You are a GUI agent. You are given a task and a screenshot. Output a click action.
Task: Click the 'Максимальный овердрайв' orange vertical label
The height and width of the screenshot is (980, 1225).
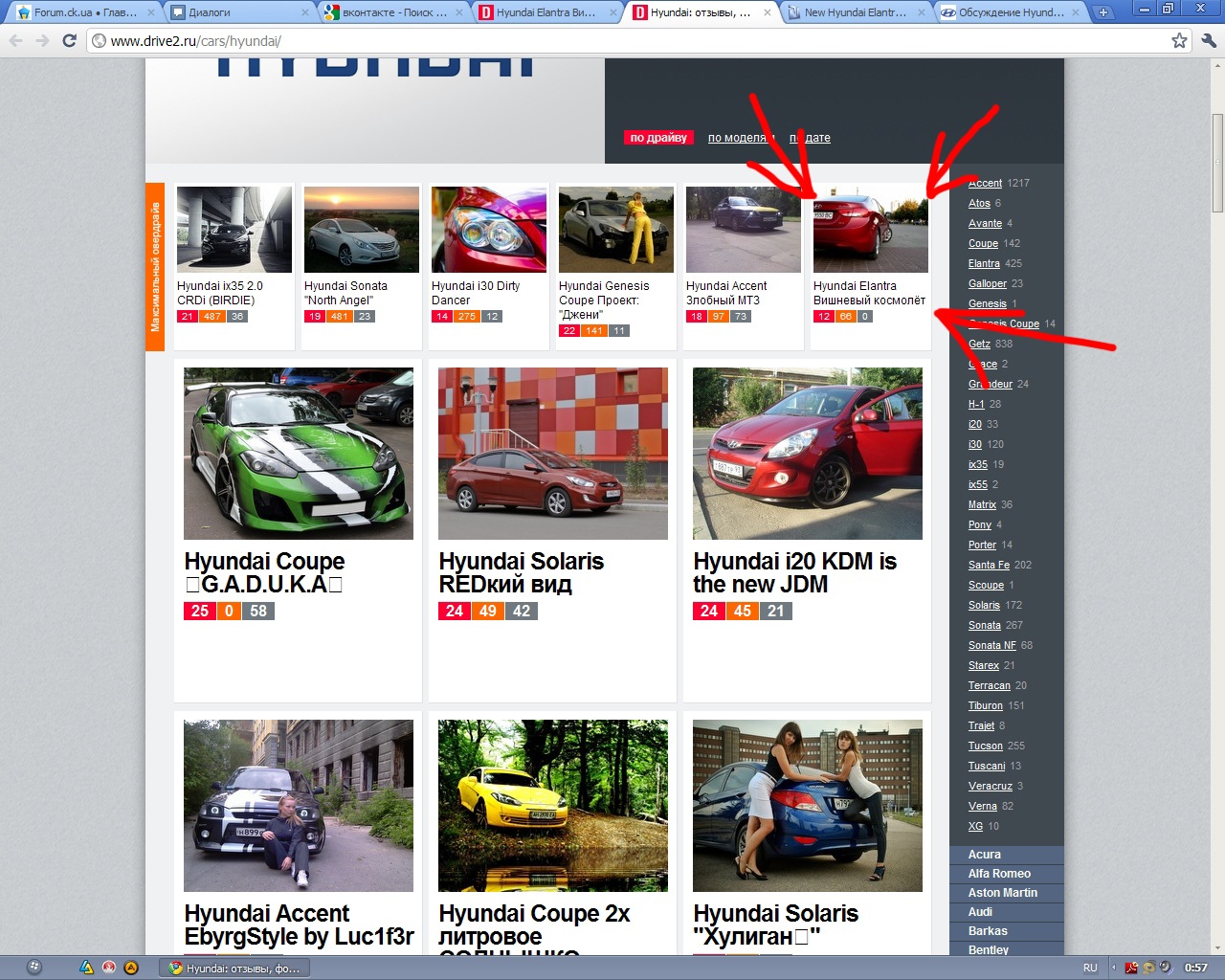pyautogui.click(x=155, y=267)
